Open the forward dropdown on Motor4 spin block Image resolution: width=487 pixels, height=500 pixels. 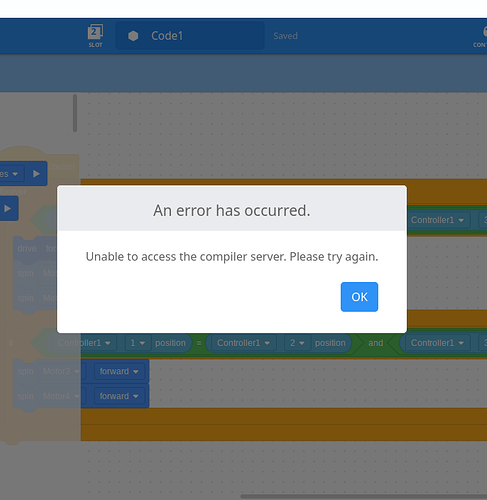[119, 396]
